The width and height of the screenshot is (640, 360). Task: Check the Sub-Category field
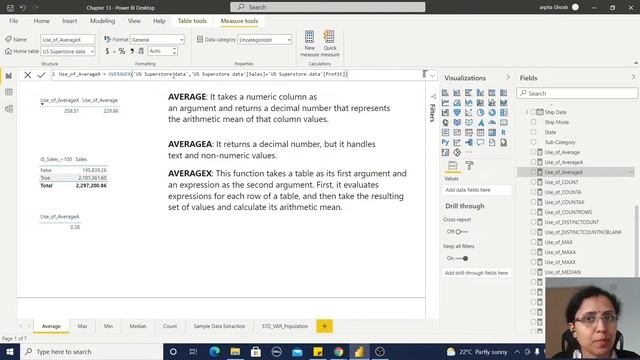coord(533,142)
